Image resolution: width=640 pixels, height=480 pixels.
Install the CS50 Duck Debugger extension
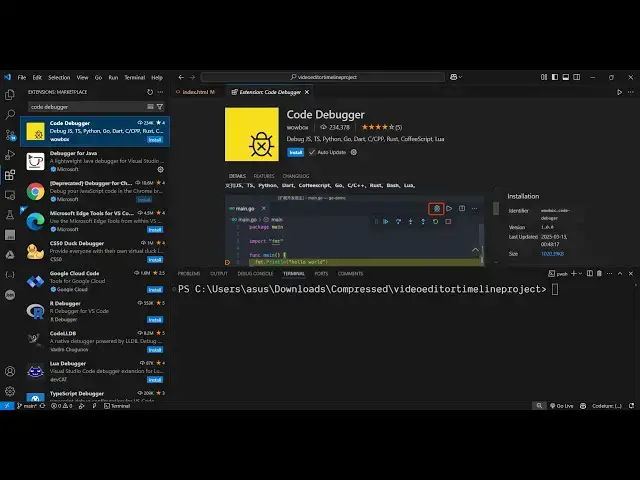pos(155,260)
